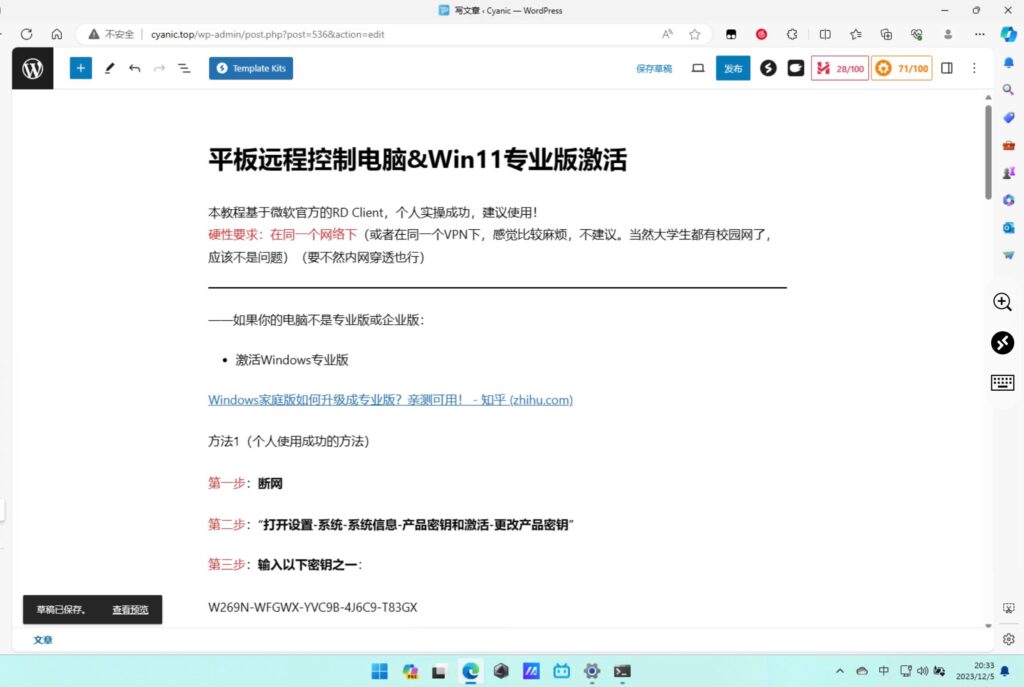Open the editor options three-dot menu
The width and height of the screenshot is (1024, 687).
pos(974,69)
